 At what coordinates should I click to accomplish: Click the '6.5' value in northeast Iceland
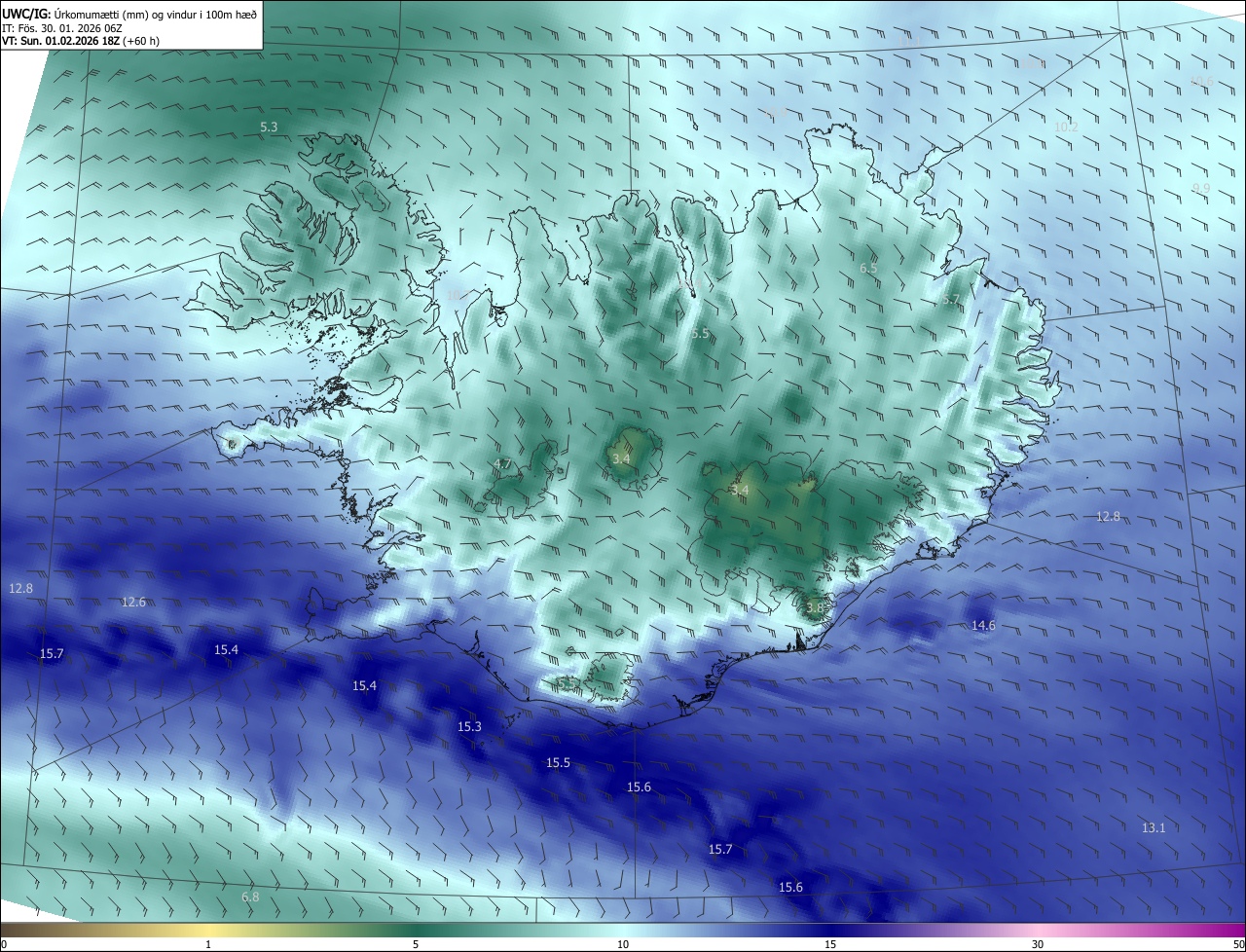(x=868, y=268)
